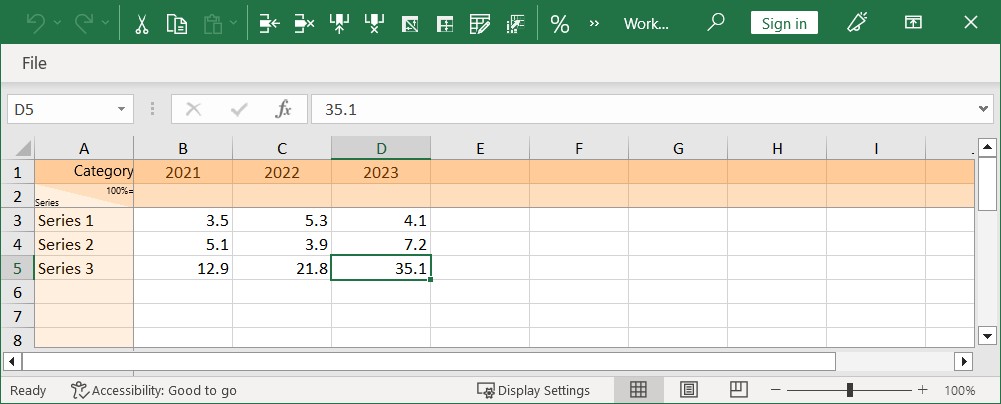Image resolution: width=1001 pixels, height=404 pixels.
Task: Click the flip rows icon with vertical arrow
Action: (x=444, y=24)
